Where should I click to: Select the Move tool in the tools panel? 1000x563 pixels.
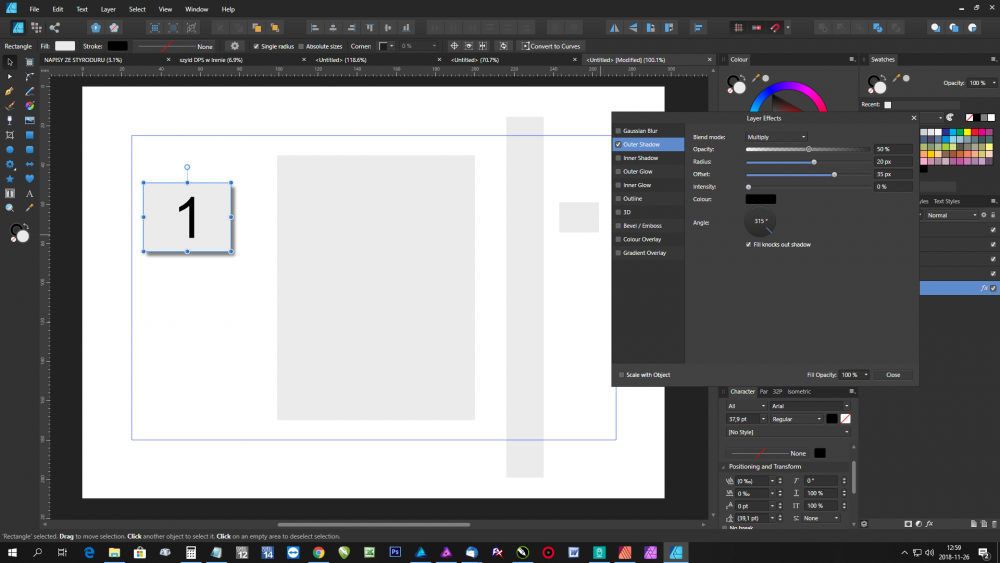[10, 62]
